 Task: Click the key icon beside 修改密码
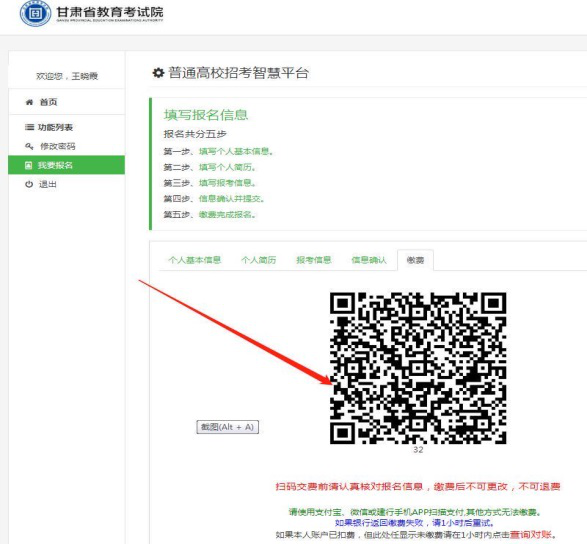click(x=29, y=146)
